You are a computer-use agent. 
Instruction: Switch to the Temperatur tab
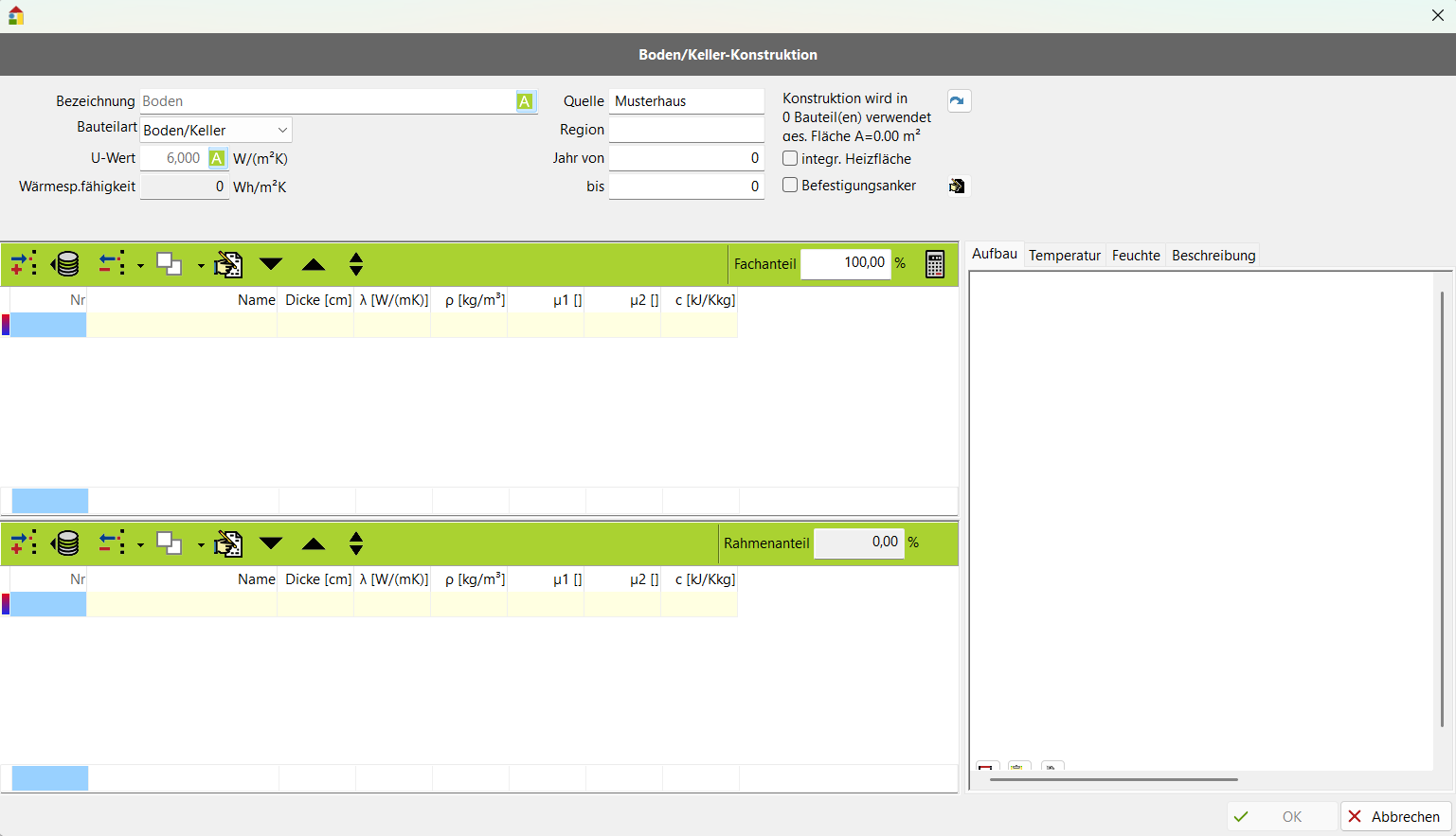[x=1065, y=256]
